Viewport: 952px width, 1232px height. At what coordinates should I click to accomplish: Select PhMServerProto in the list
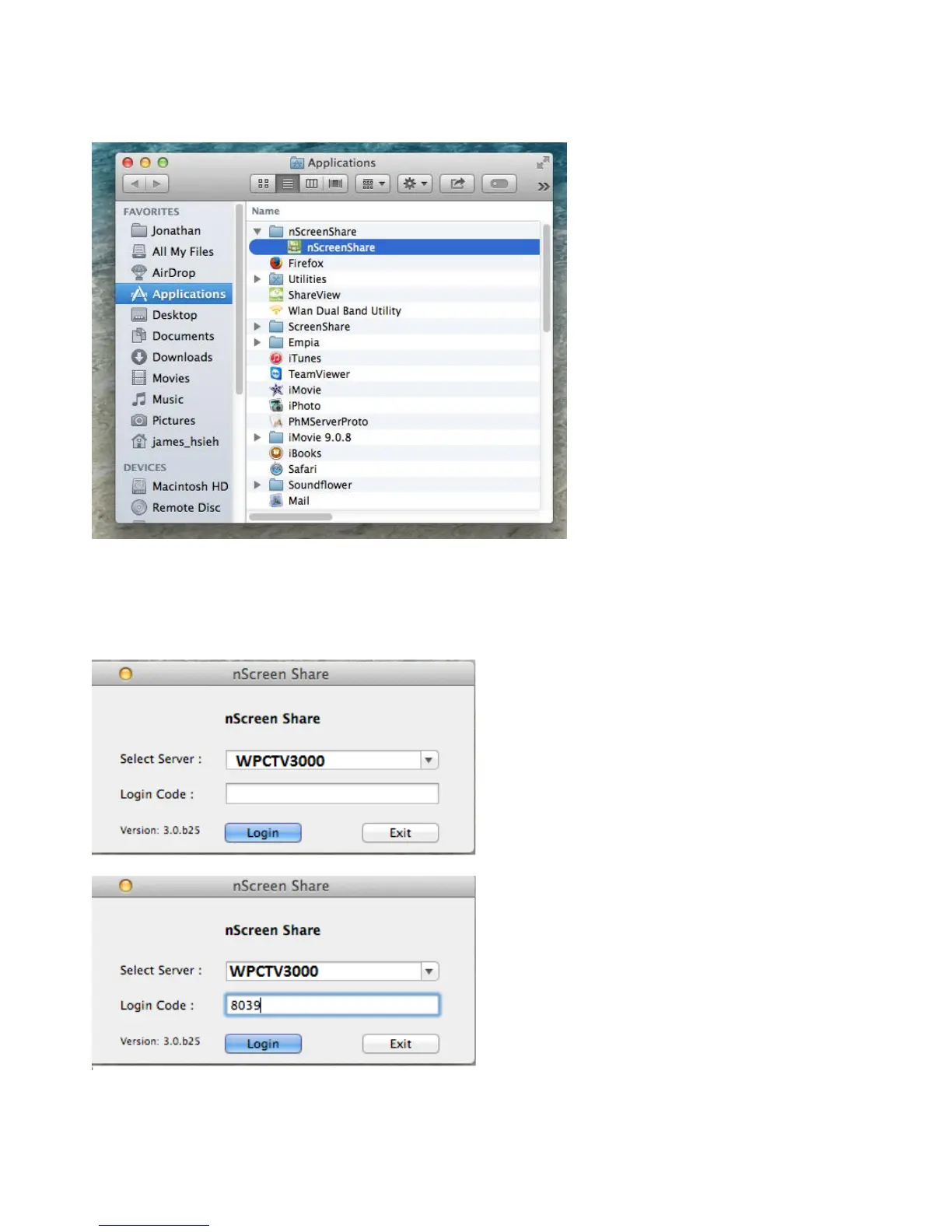pyautogui.click(x=394, y=421)
